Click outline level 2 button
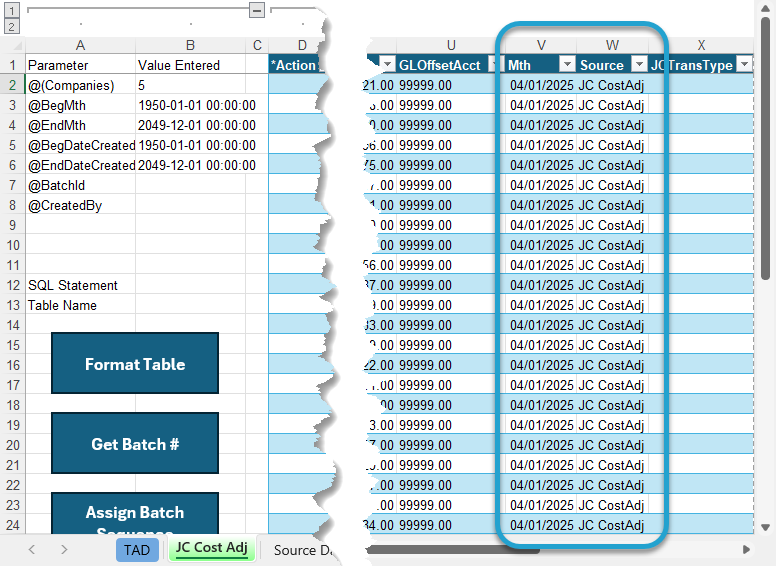Screen dimensions: 776x566 pos(12,26)
